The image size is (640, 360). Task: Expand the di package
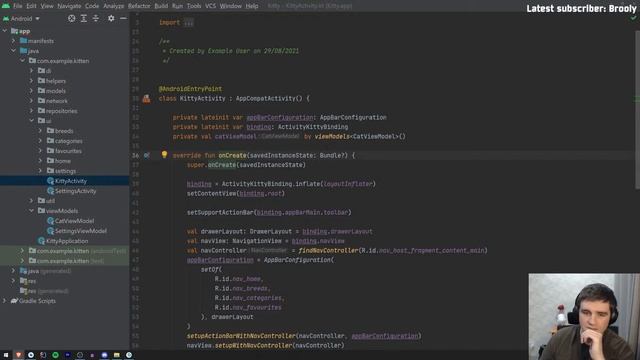pyautogui.click(x=31, y=71)
